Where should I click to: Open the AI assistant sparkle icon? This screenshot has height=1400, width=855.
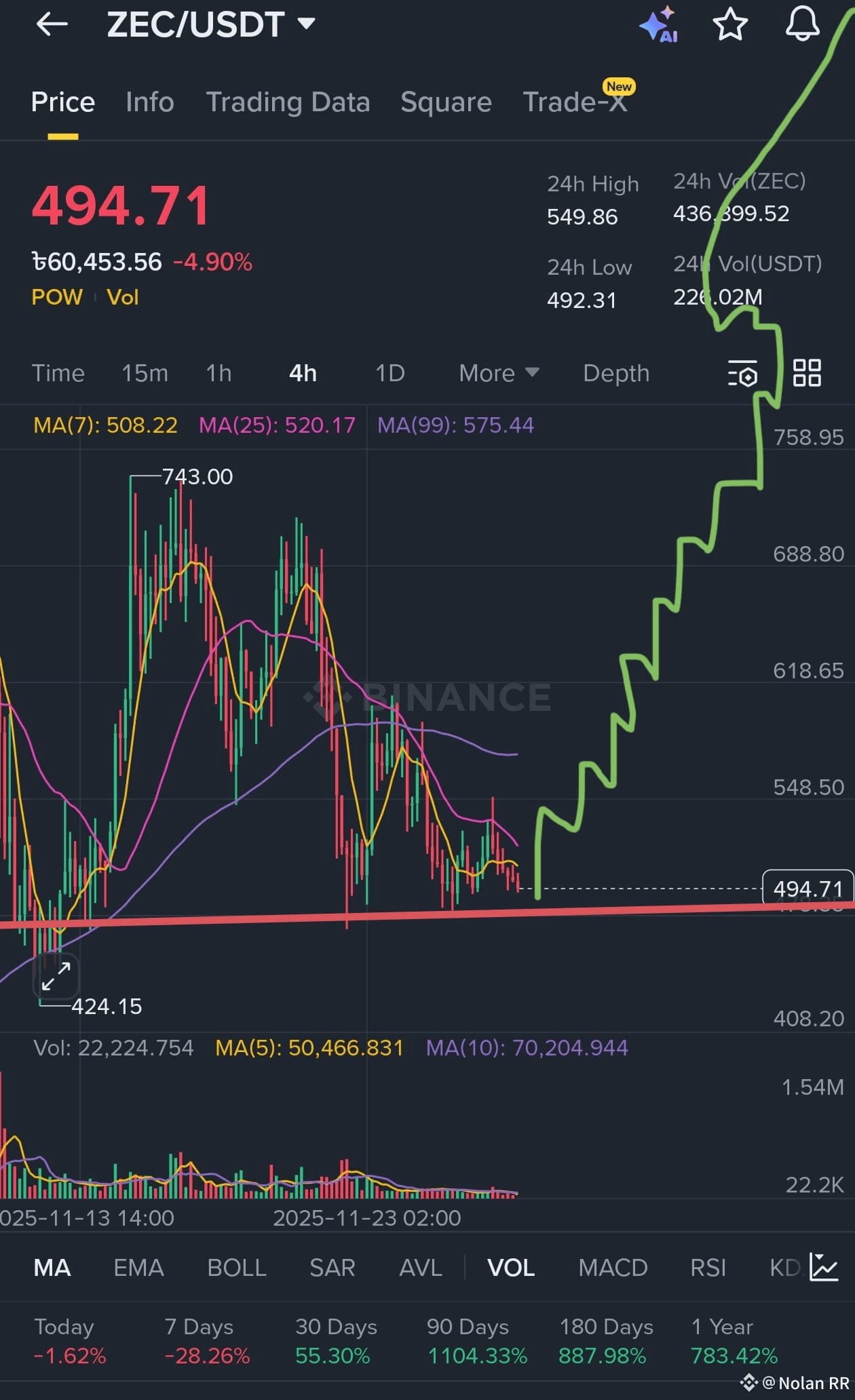click(658, 24)
